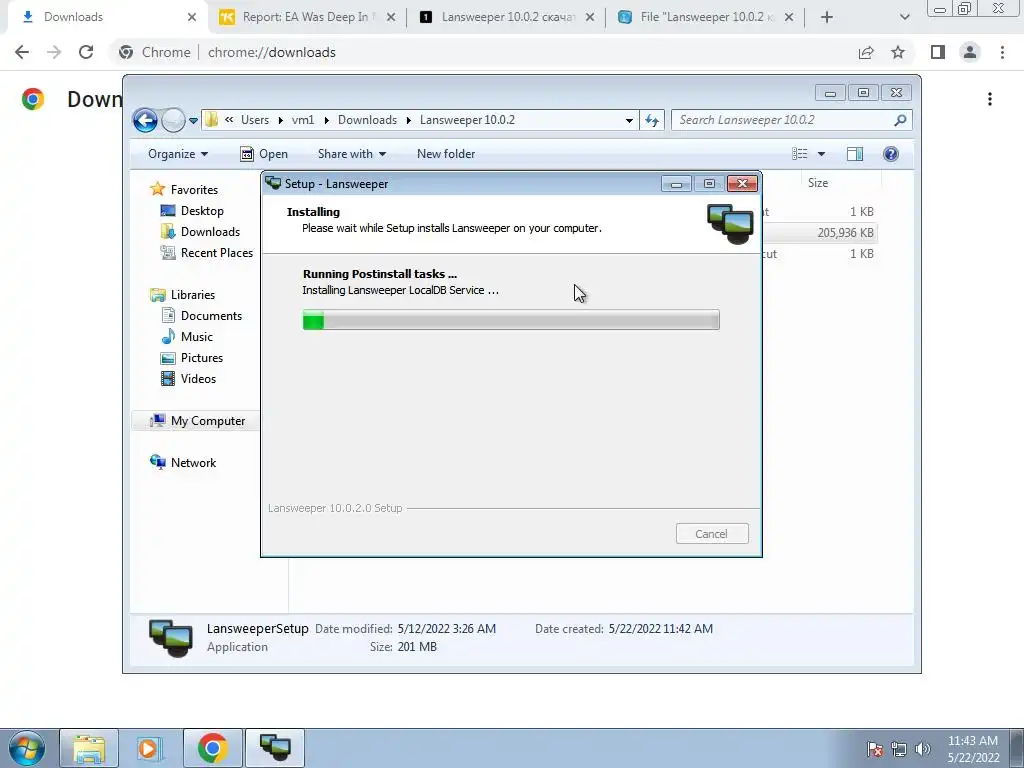
Task: Click Open in the Explorer toolbar
Action: tap(264, 154)
